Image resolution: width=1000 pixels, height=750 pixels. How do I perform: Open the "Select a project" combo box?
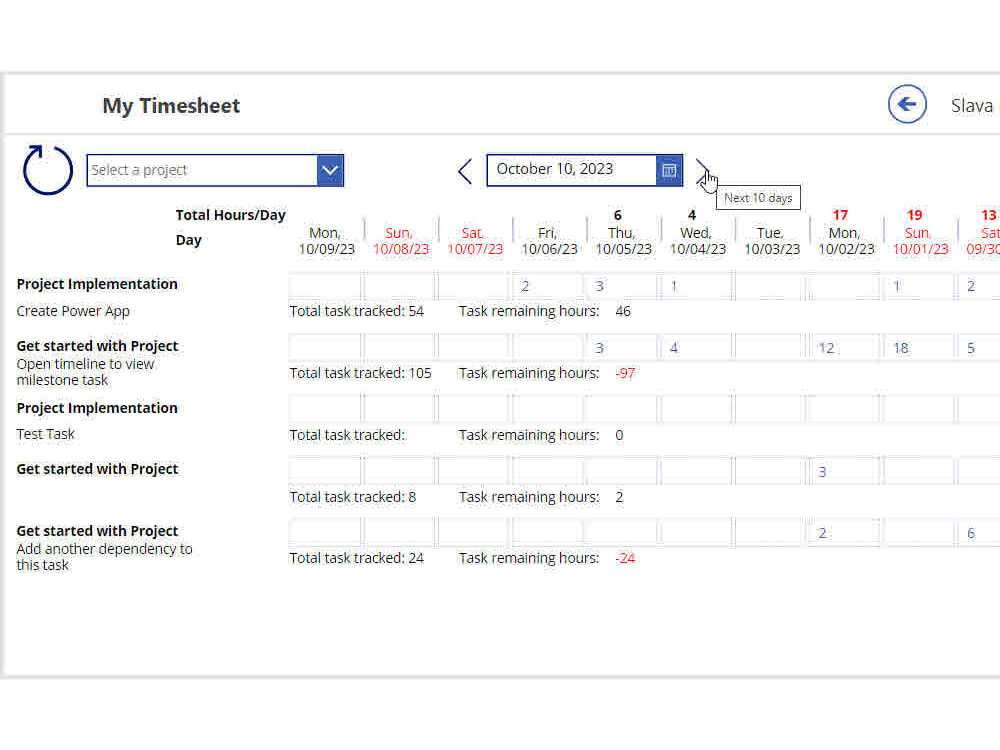[x=200, y=170]
